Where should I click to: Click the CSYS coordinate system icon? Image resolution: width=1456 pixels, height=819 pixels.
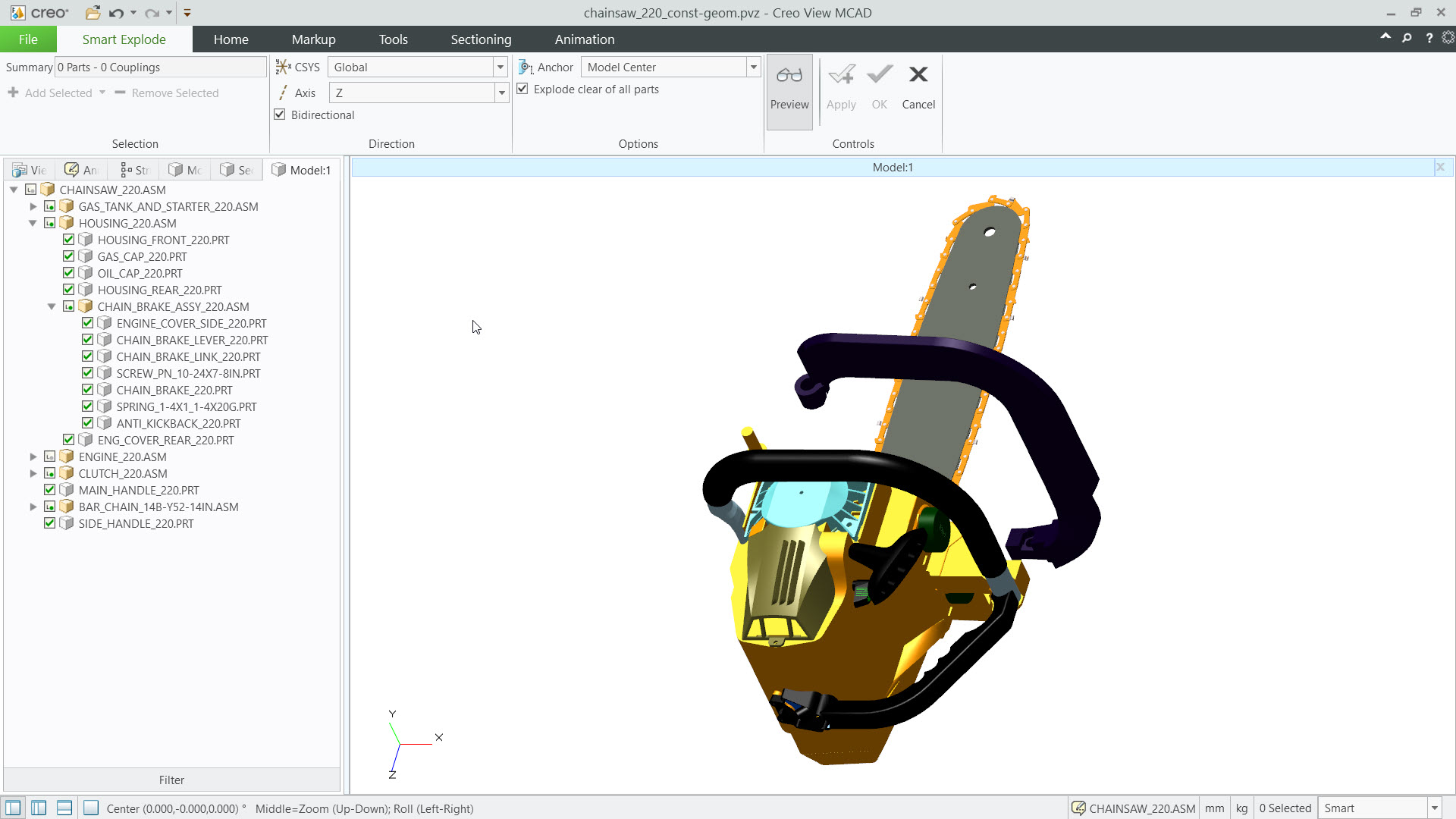tap(284, 67)
